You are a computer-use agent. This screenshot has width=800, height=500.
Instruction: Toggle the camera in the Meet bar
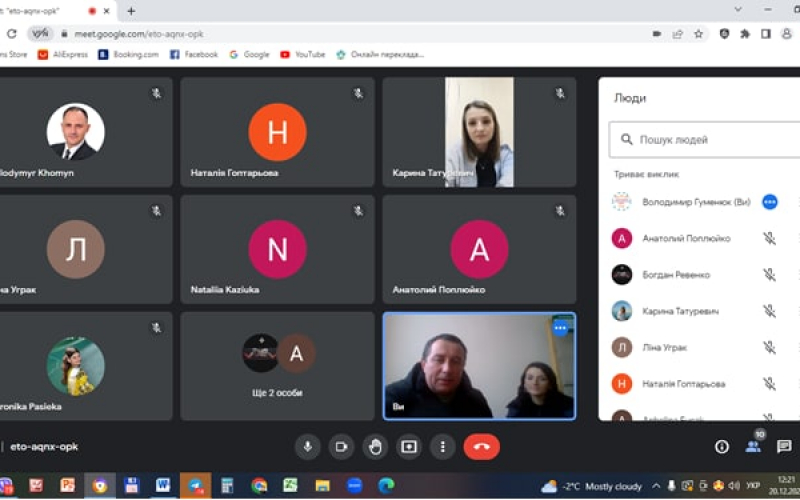pos(341,447)
